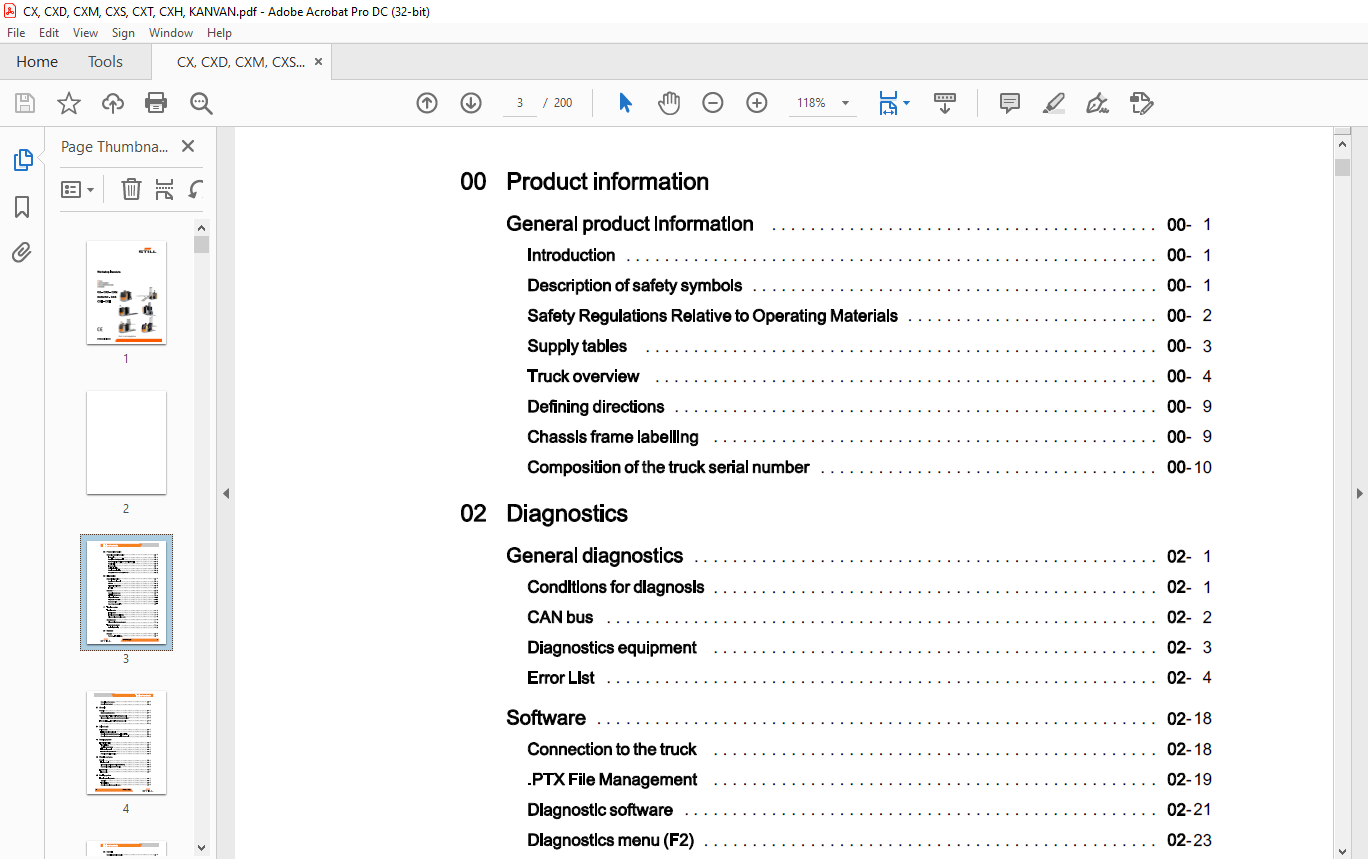Click the print pages icon in thumbnails panel

pyautogui.click(x=164, y=189)
